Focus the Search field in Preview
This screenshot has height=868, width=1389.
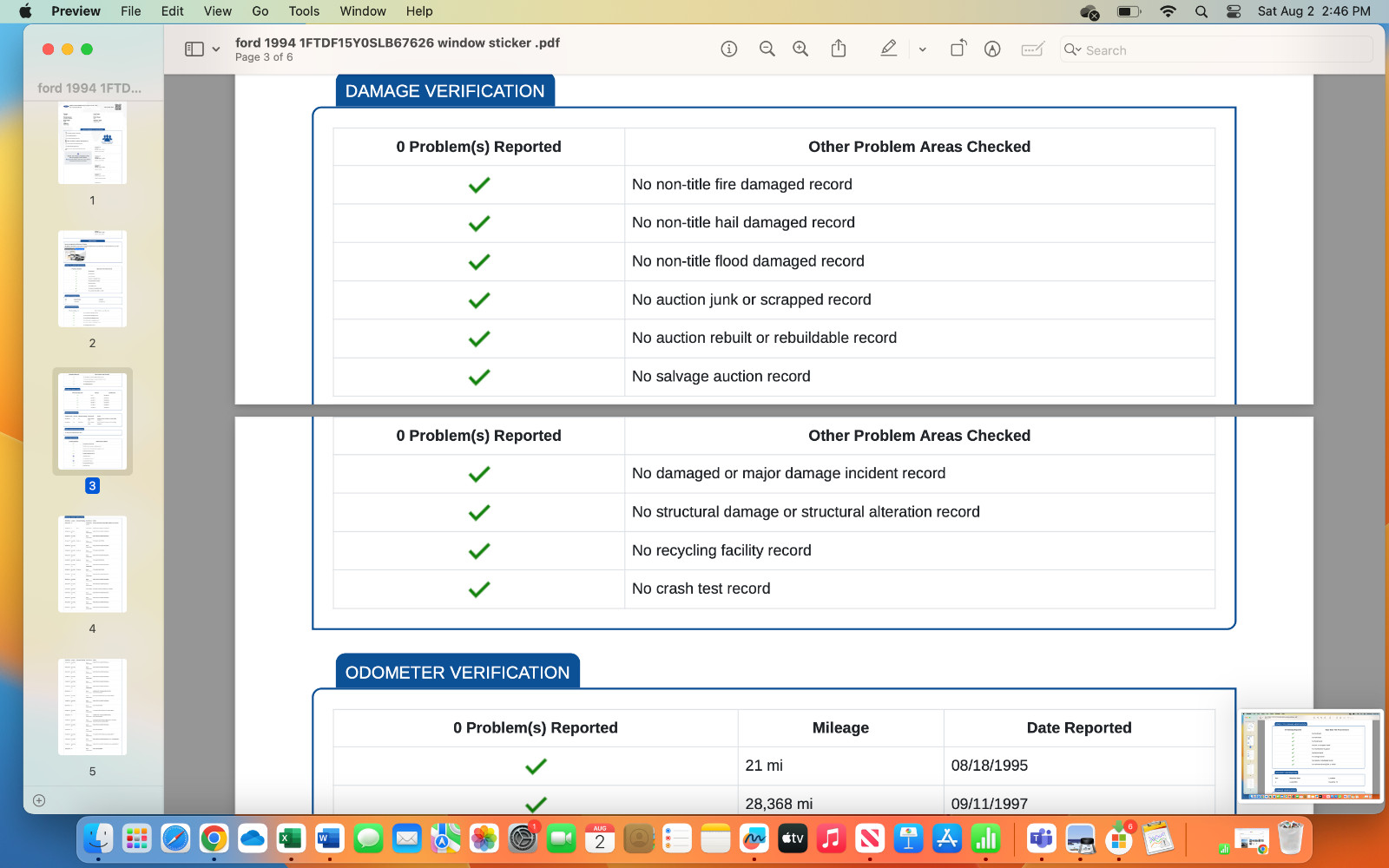(x=1215, y=50)
